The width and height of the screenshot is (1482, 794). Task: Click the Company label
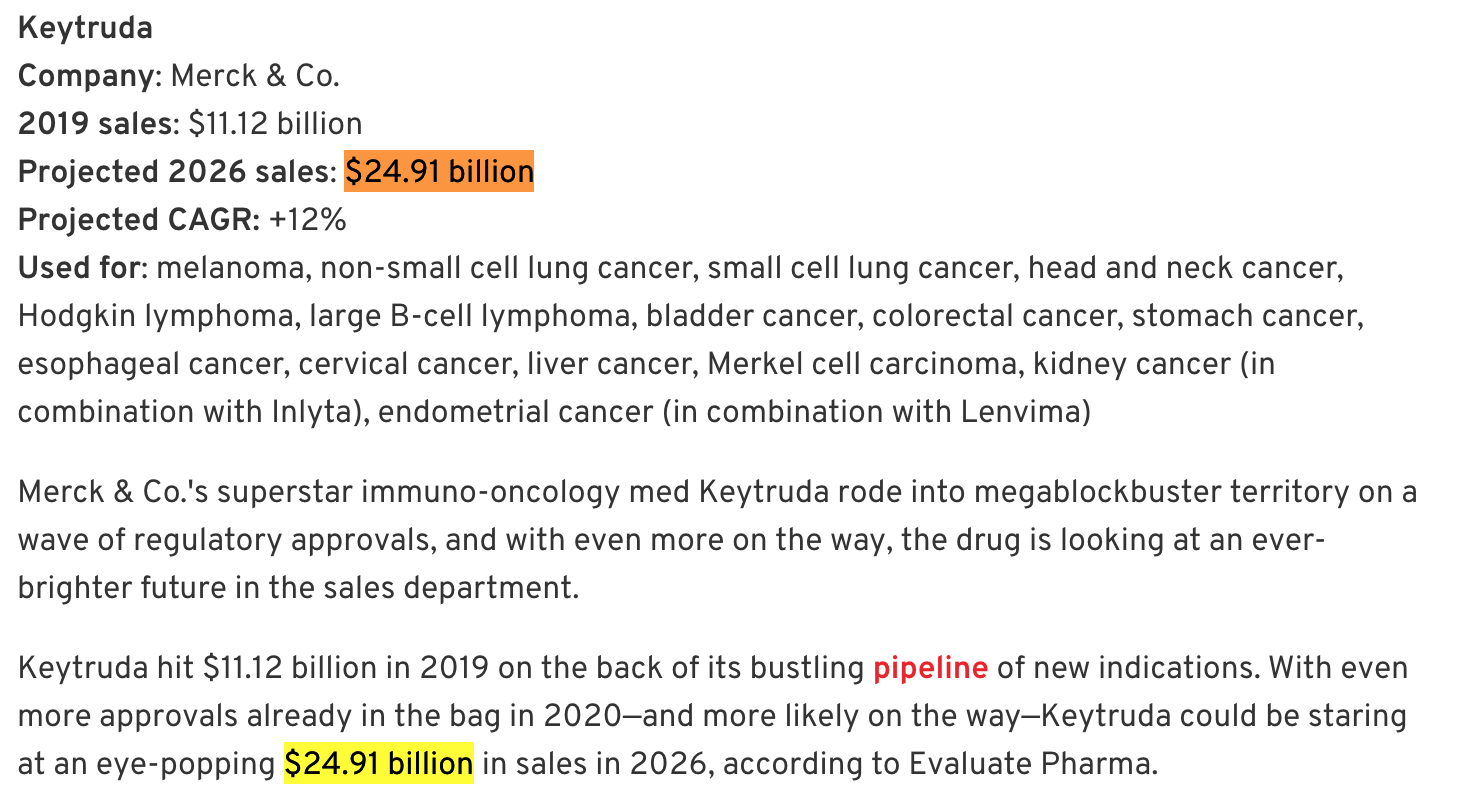pos(87,76)
